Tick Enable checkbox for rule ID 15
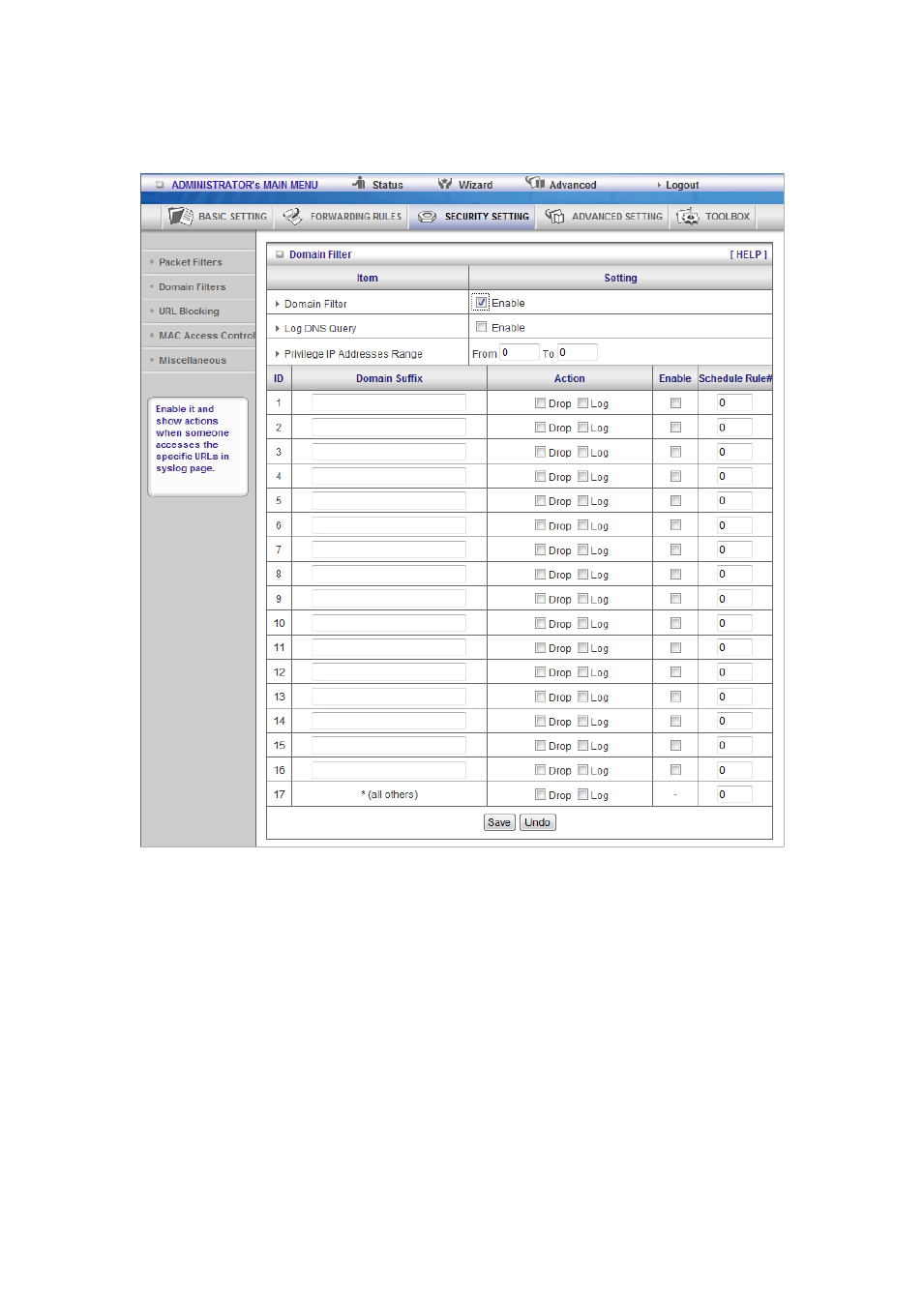The width and height of the screenshot is (924, 1306). (x=675, y=746)
